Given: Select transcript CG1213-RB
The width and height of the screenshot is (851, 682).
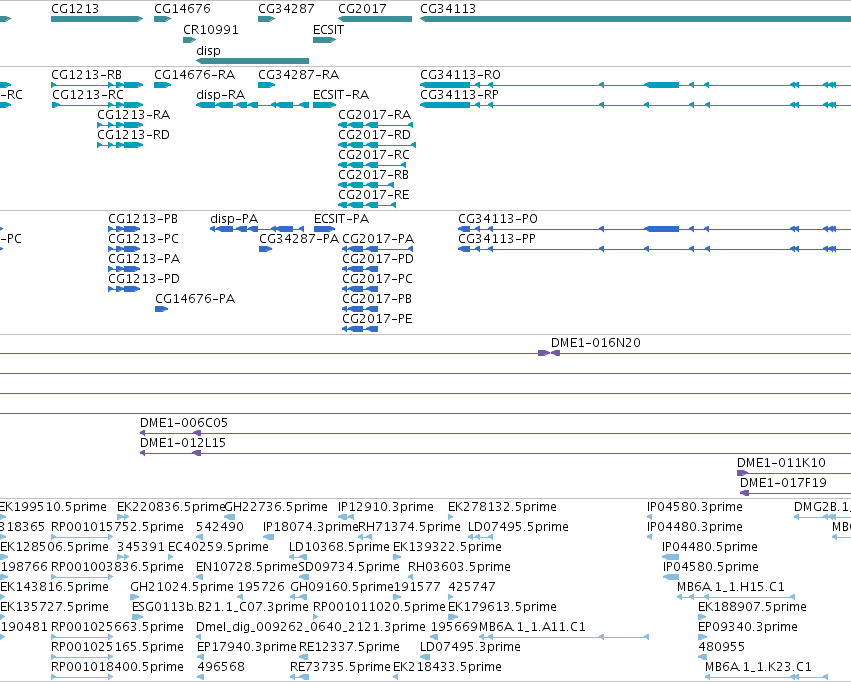Looking at the screenshot, I should (x=97, y=85).
